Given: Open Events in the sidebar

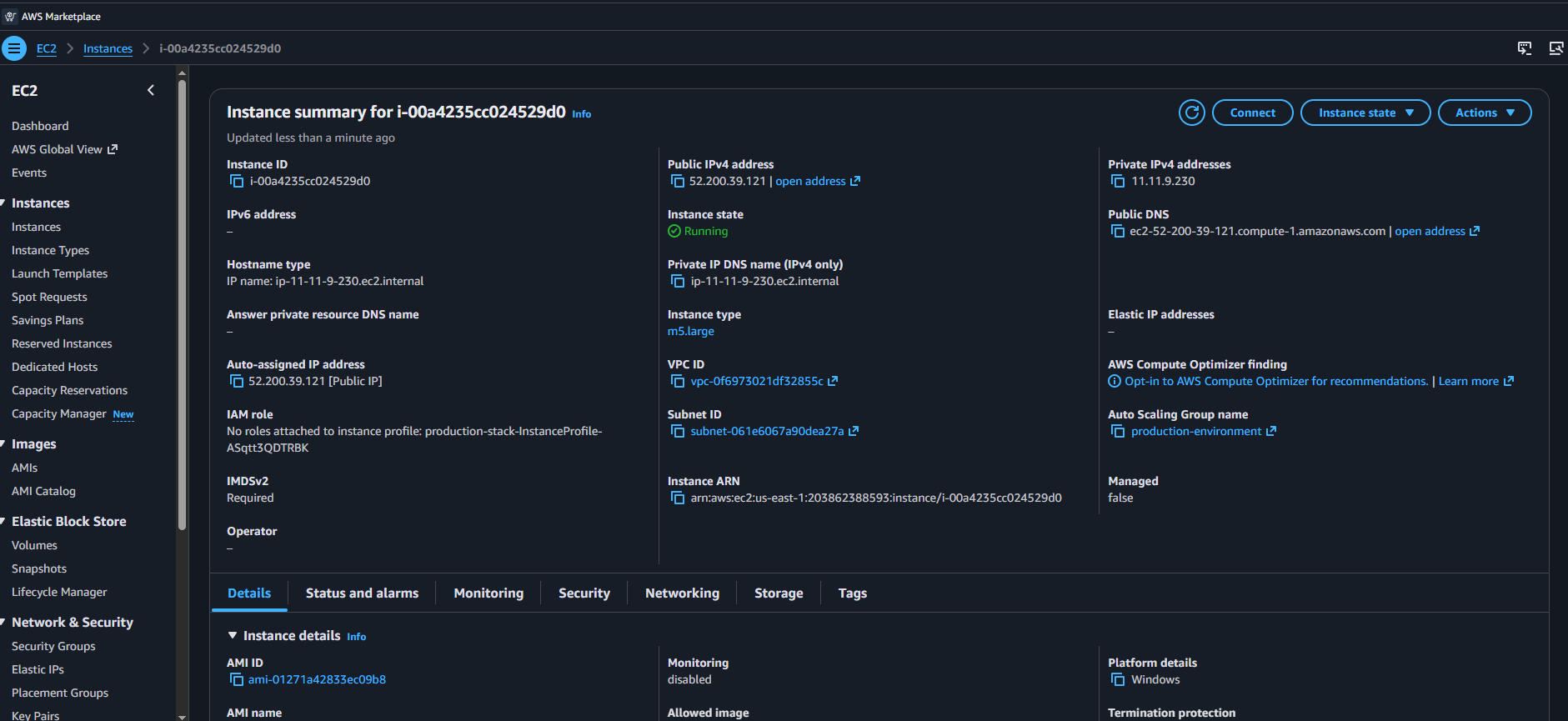Looking at the screenshot, I should 29,173.
